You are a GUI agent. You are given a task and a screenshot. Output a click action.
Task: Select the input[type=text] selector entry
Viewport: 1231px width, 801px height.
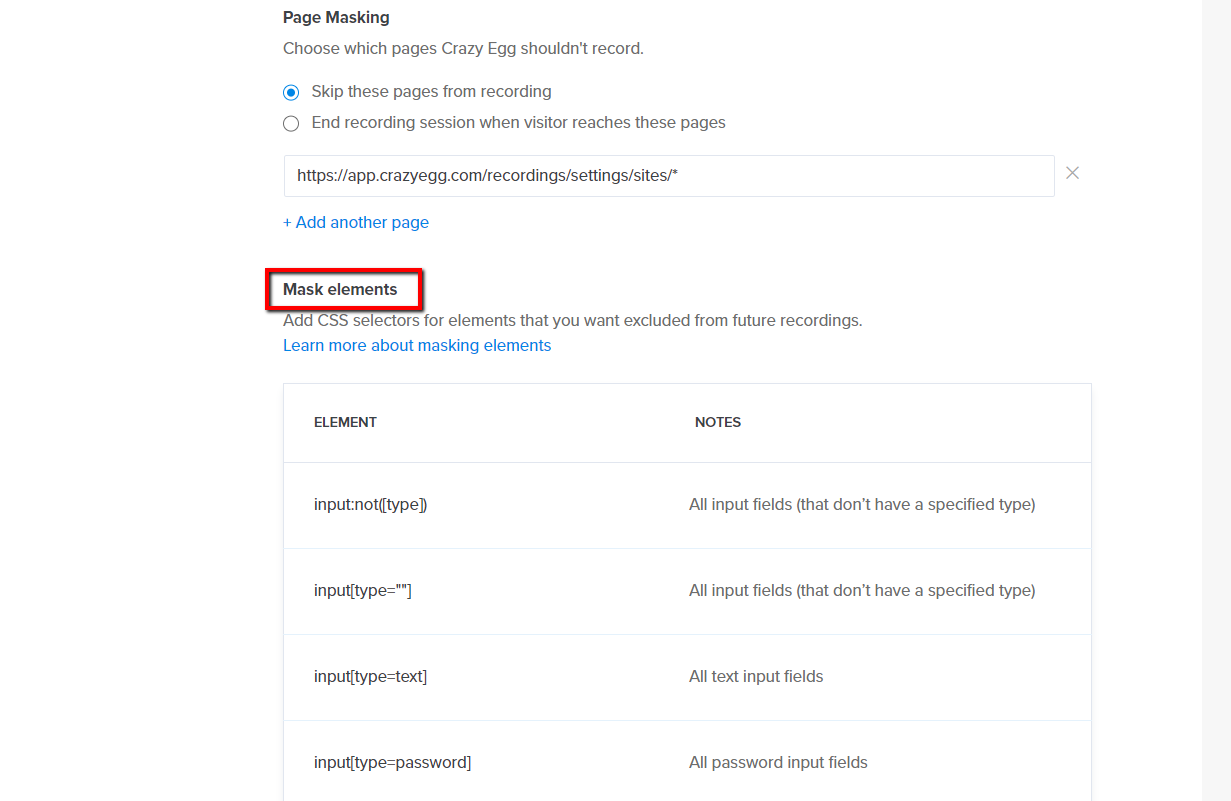click(370, 676)
